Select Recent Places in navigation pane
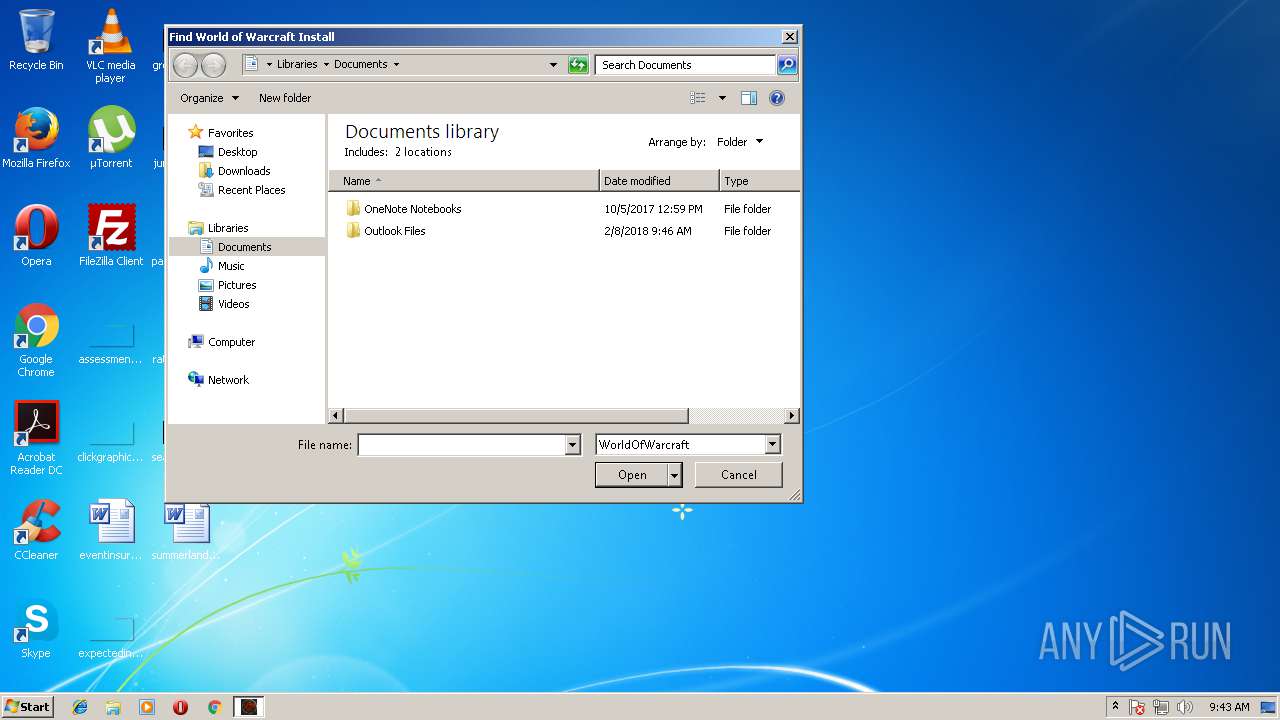Viewport: 1280px width, 720px height. coord(251,190)
